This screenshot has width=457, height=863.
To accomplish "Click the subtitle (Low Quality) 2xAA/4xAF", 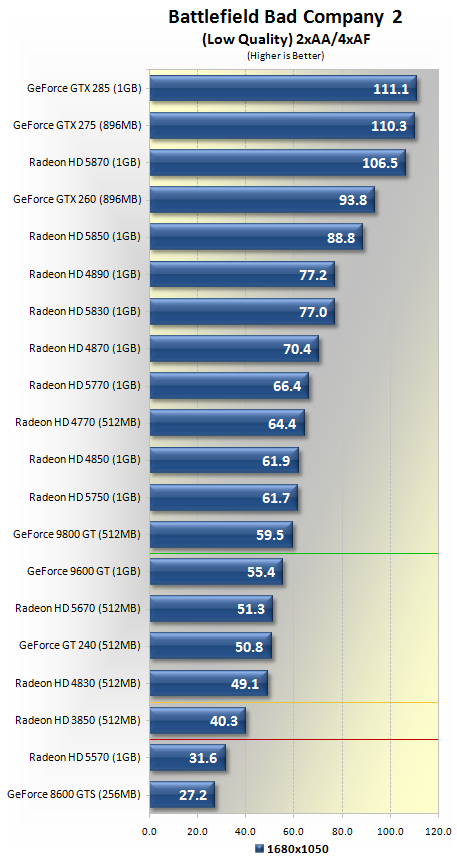I will click(x=285, y=40).
